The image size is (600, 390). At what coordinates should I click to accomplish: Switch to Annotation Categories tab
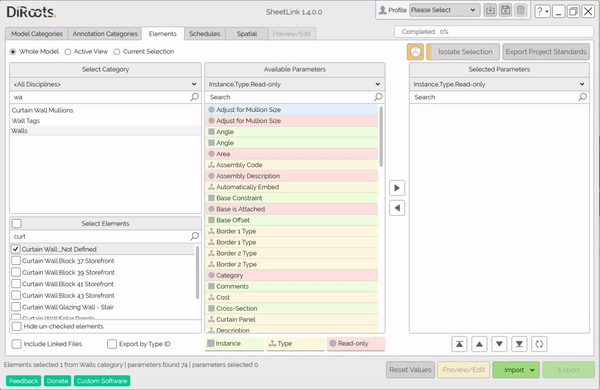pos(105,34)
